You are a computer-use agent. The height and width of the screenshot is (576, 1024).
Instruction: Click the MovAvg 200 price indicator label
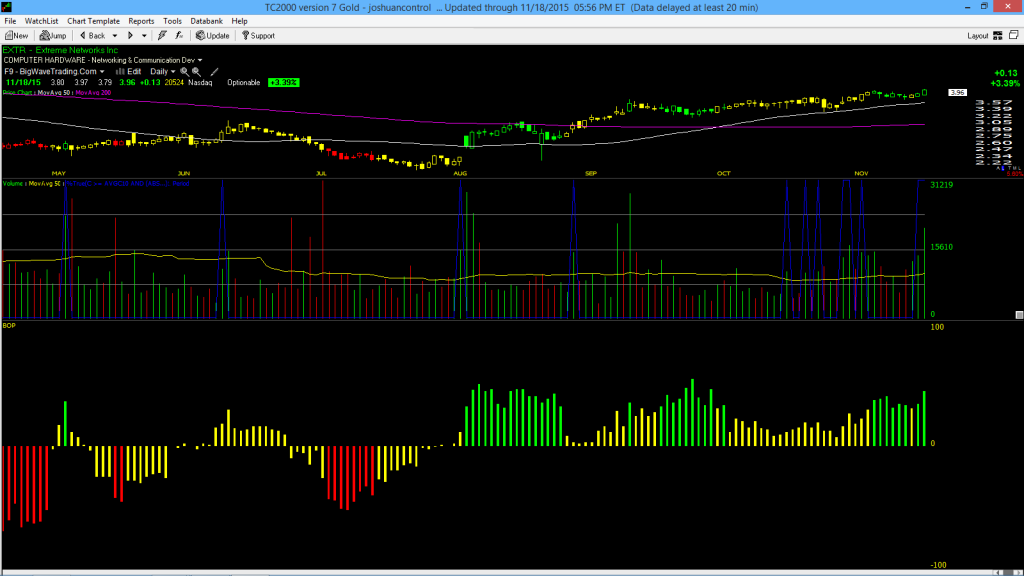point(93,93)
